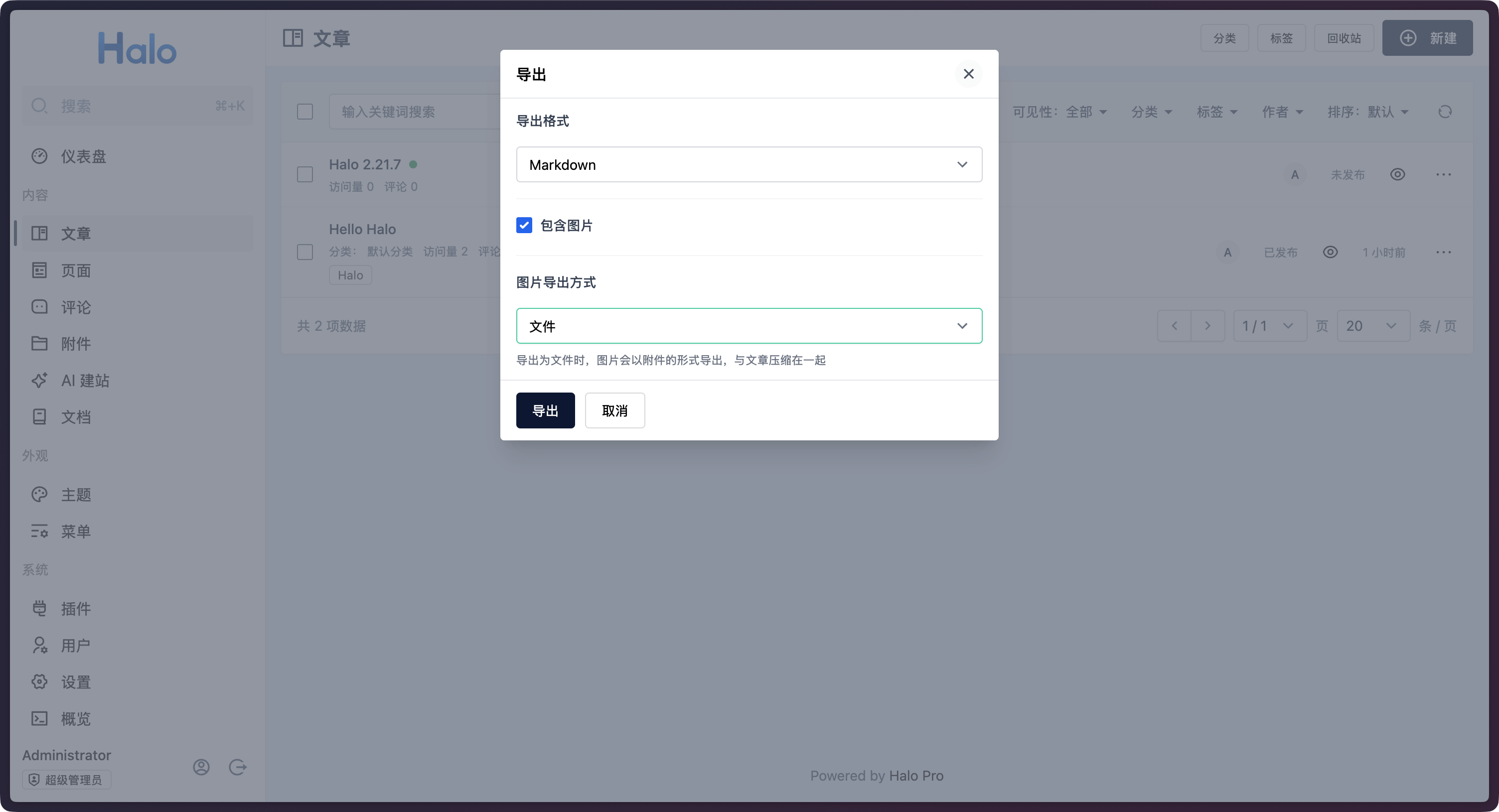
Task: Click the refresh icon in the filter bar
Action: 1445,112
